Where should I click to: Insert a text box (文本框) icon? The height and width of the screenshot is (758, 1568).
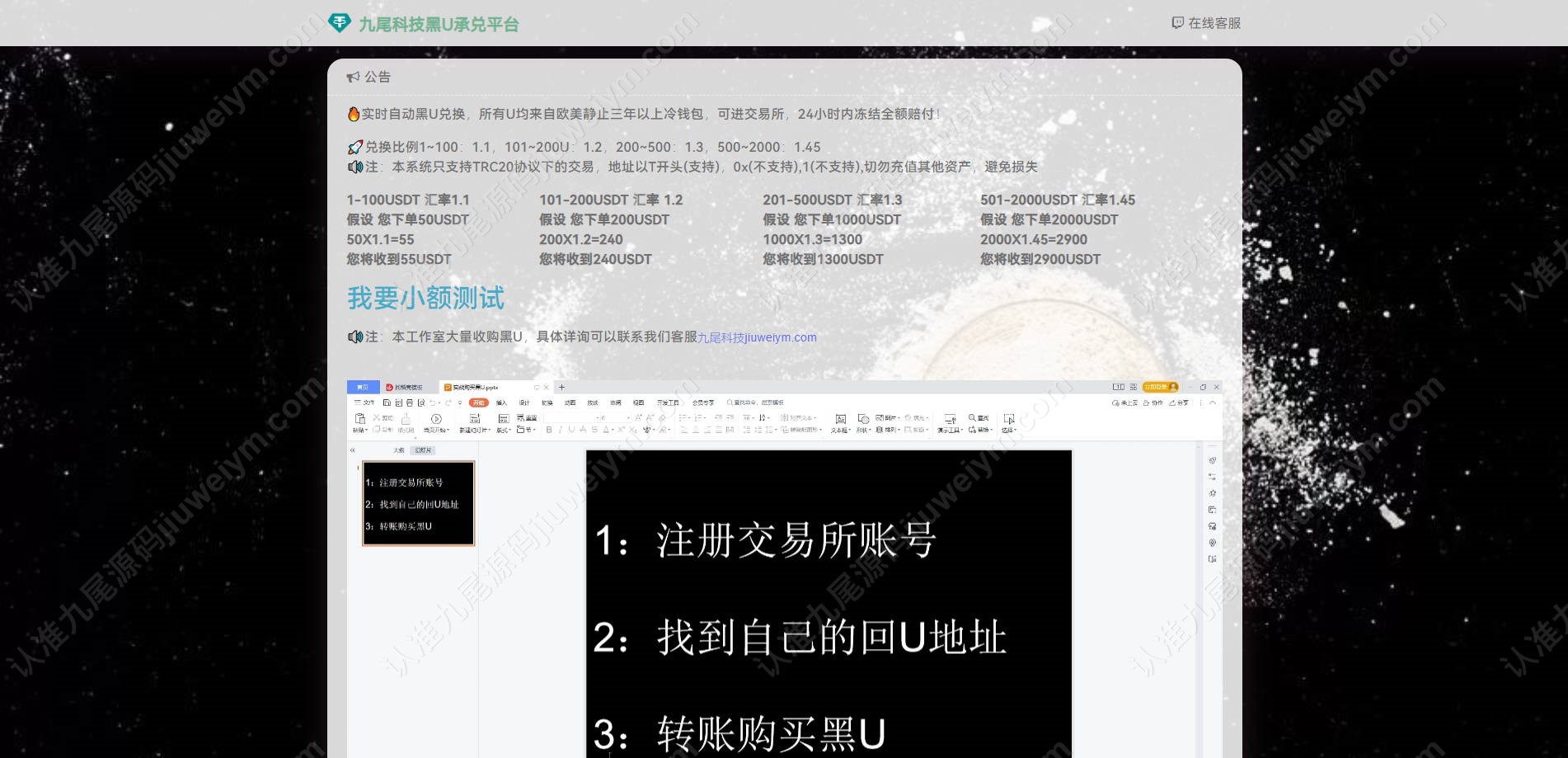click(x=840, y=419)
